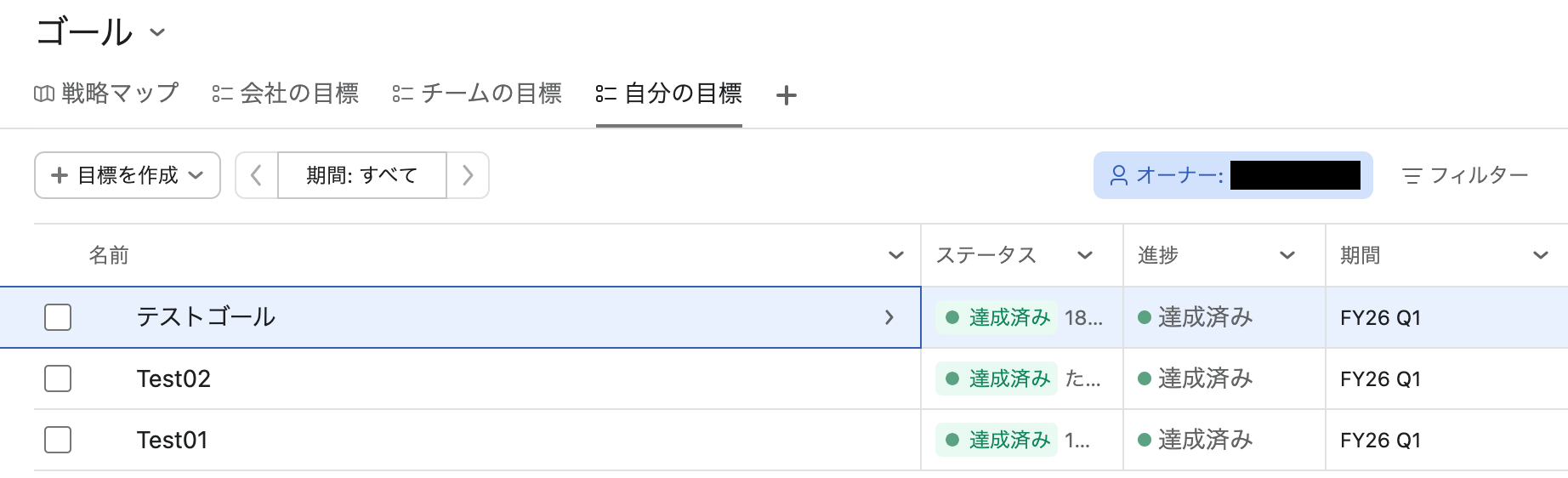
Task: Open the 名前 column header menu
Action: tap(895, 255)
